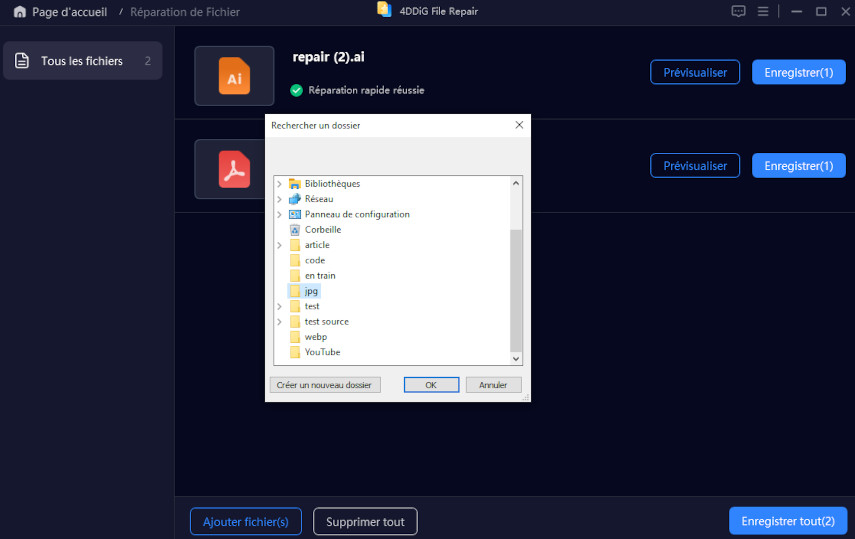Click Créer un nouveau dossier button
This screenshot has width=855, height=539.
(325, 385)
